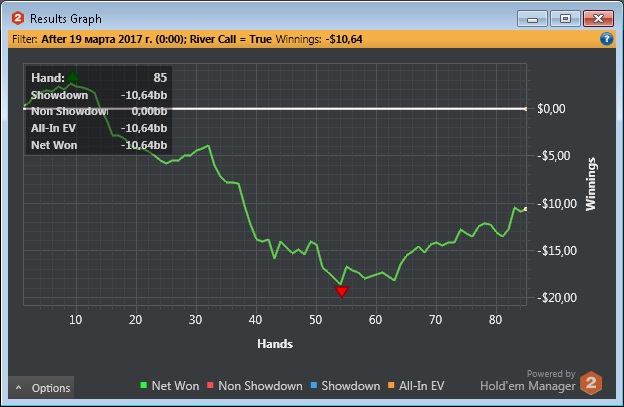Click the $0,00 axis label
The width and height of the screenshot is (624, 407).
click(x=551, y=109)
